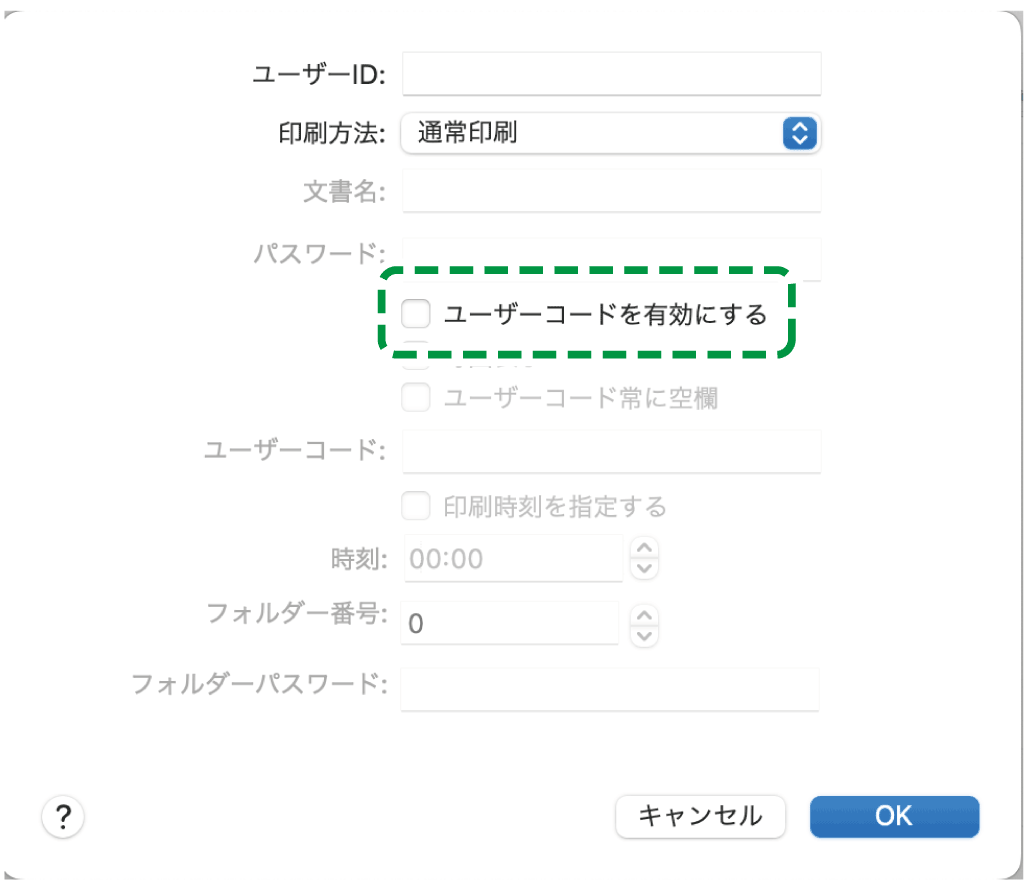Click the フォルダーパスワード input field

(610, 689)
